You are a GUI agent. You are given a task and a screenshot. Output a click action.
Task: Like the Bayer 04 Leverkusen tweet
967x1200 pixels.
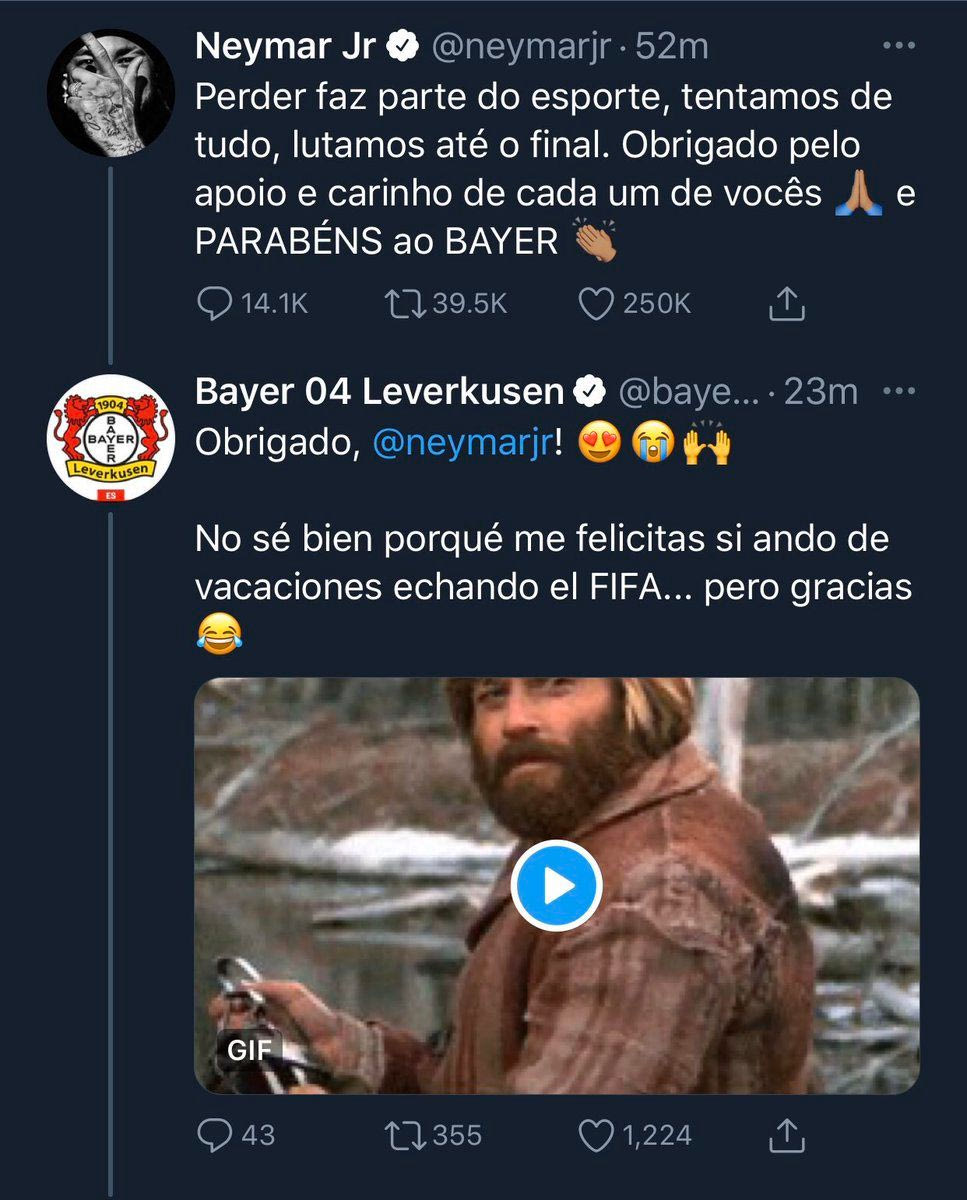click(596, 1134)
